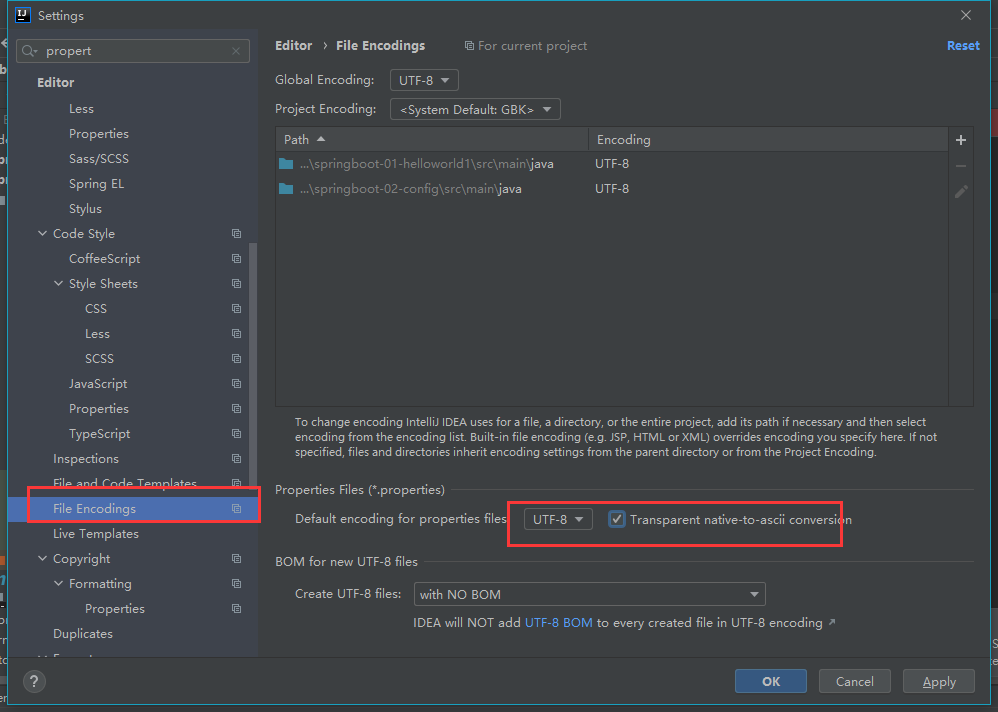Click the settings tree scrollbar
The image size is (998, 712).
click(x=253, y=365)
